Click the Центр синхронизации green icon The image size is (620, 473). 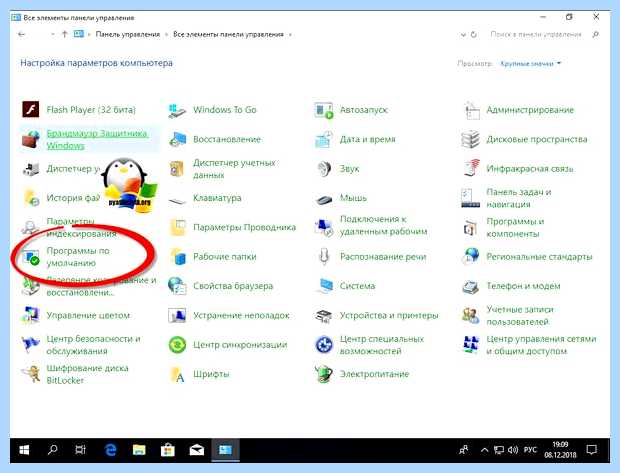click(x=177, y=345)
